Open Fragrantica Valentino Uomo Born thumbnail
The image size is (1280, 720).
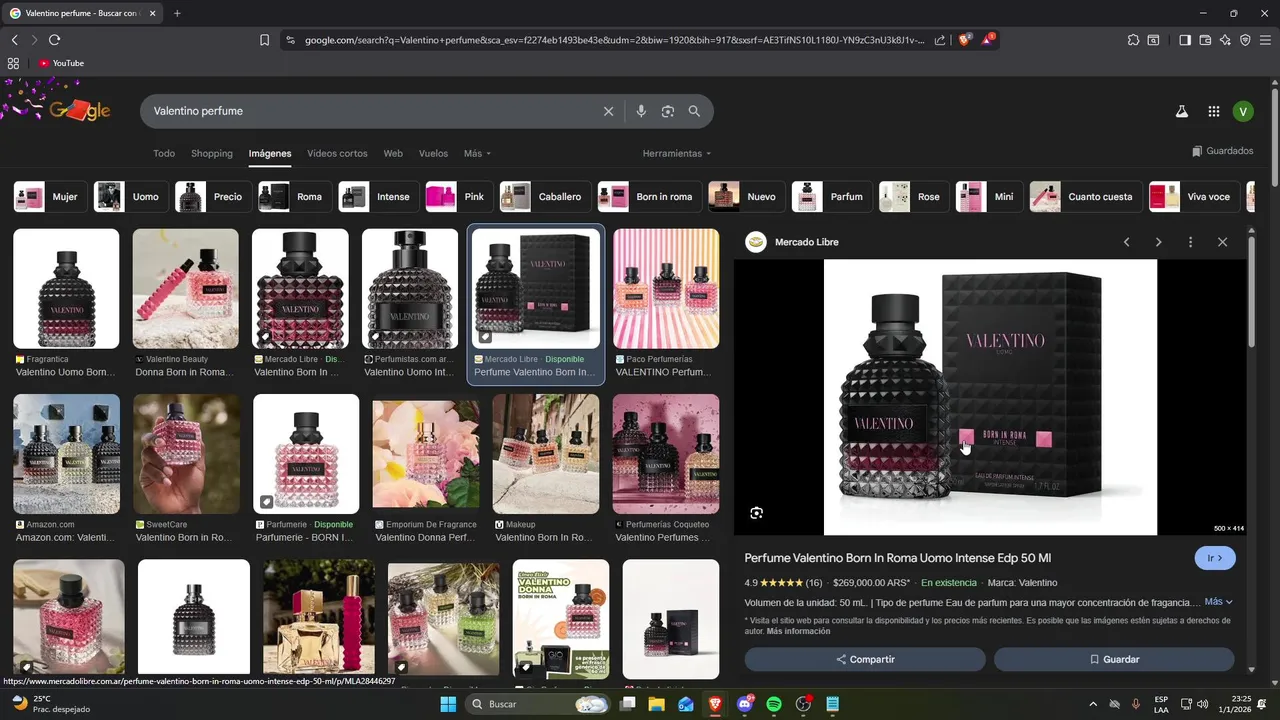point(66,289)
